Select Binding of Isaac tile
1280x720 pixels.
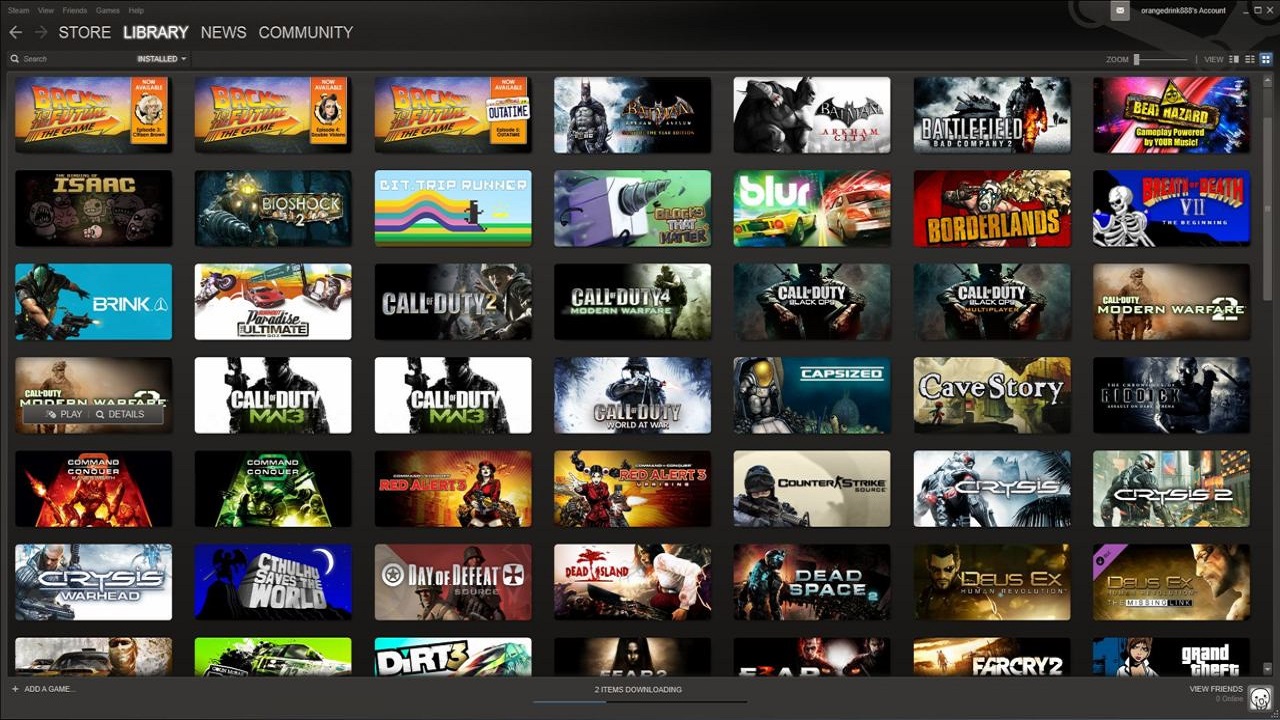(94, 208)
